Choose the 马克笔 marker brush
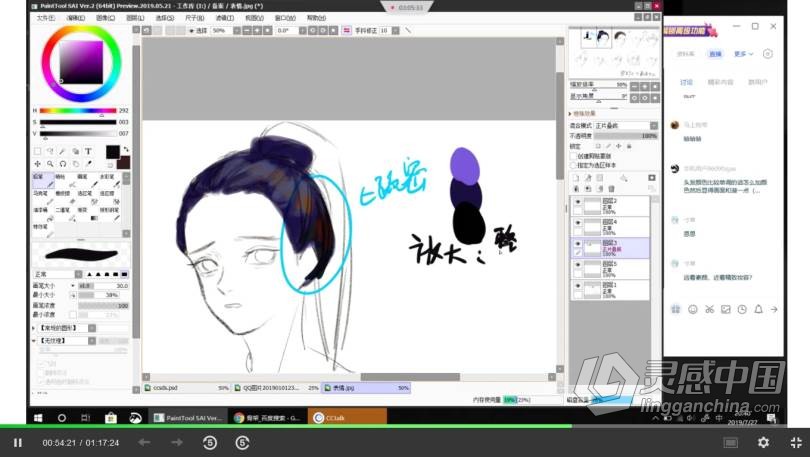 click(x=42, y=197)
